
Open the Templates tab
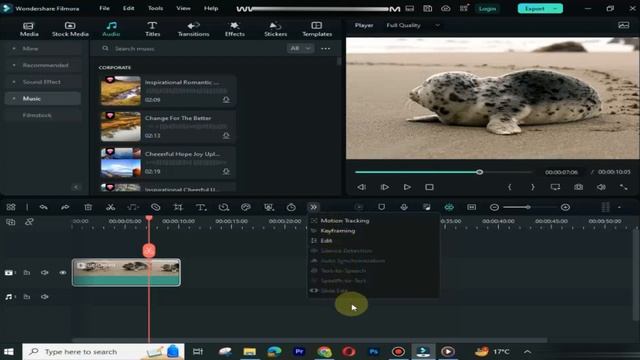tap(317, 29)
